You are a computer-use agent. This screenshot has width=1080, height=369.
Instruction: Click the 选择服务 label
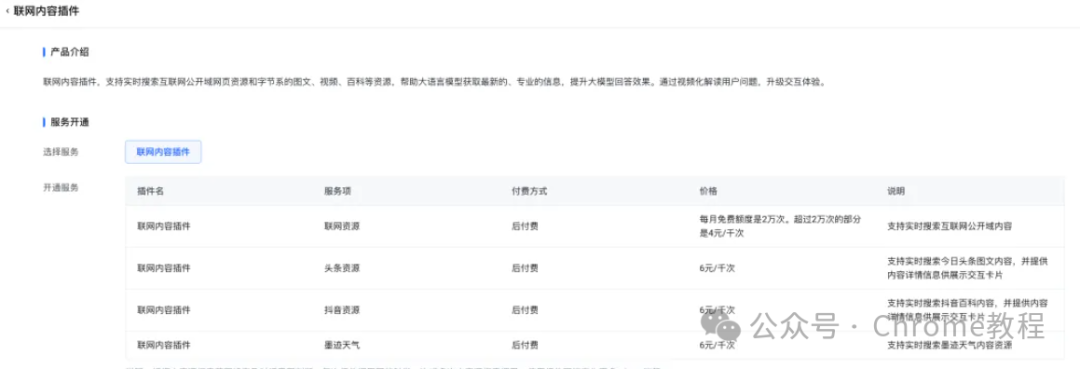61,152
